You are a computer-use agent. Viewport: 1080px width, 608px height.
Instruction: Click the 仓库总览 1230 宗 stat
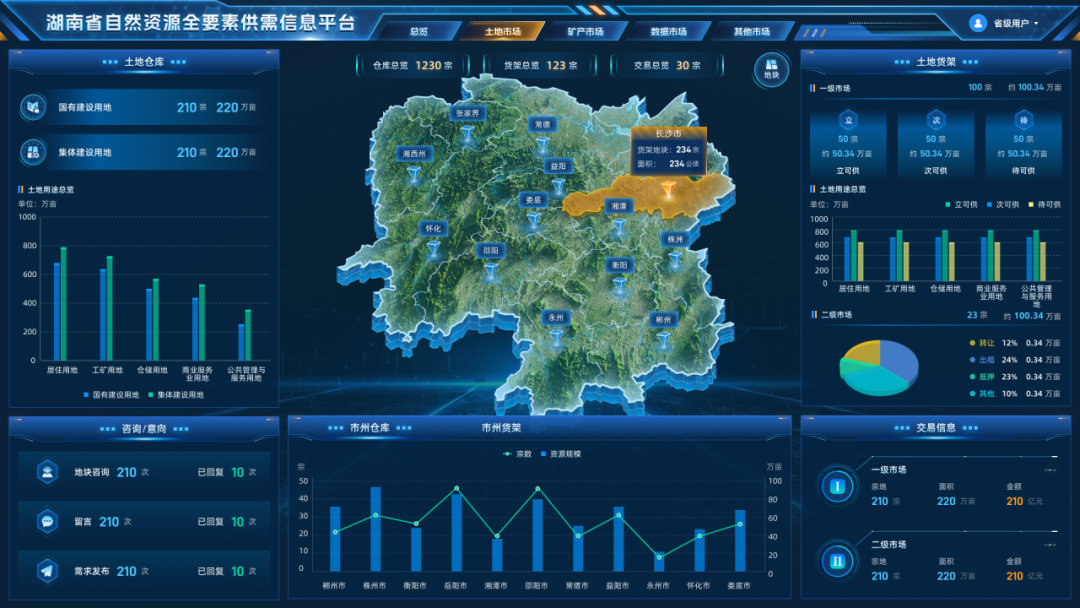tap(413, 65)
